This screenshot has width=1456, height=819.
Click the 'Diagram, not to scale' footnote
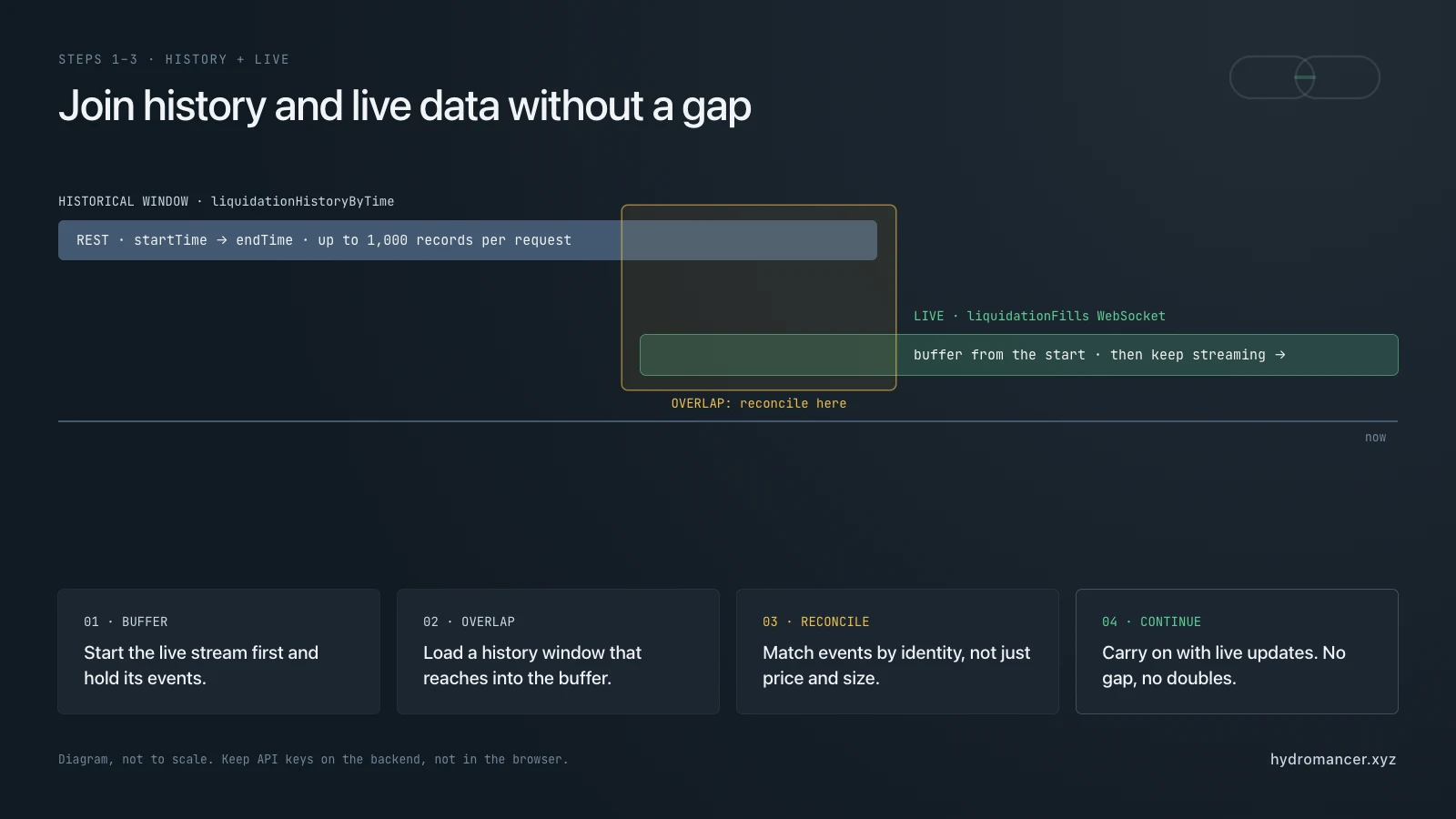(x=313, y=759)
